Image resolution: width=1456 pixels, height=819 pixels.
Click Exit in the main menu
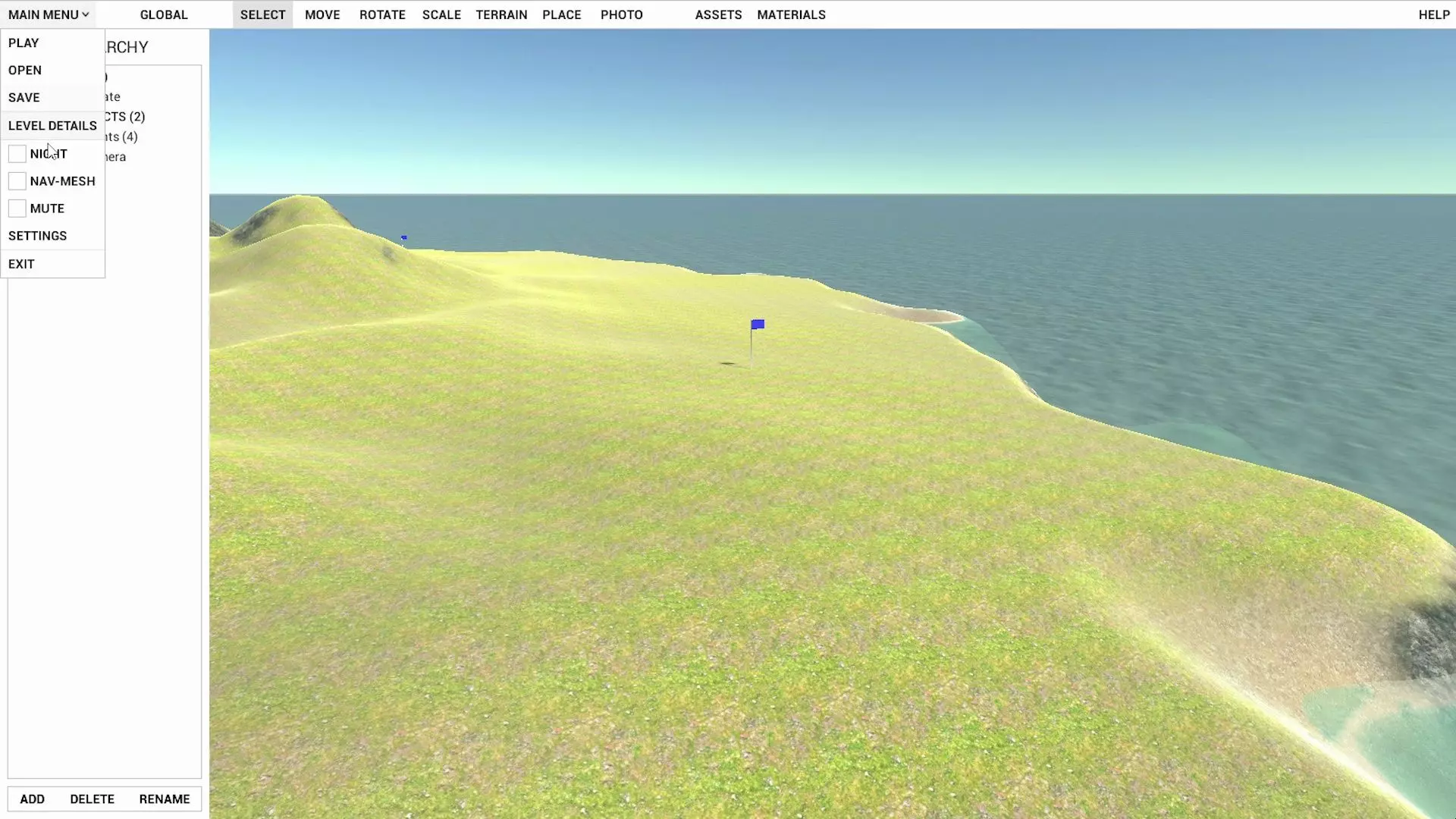[21, 264]
